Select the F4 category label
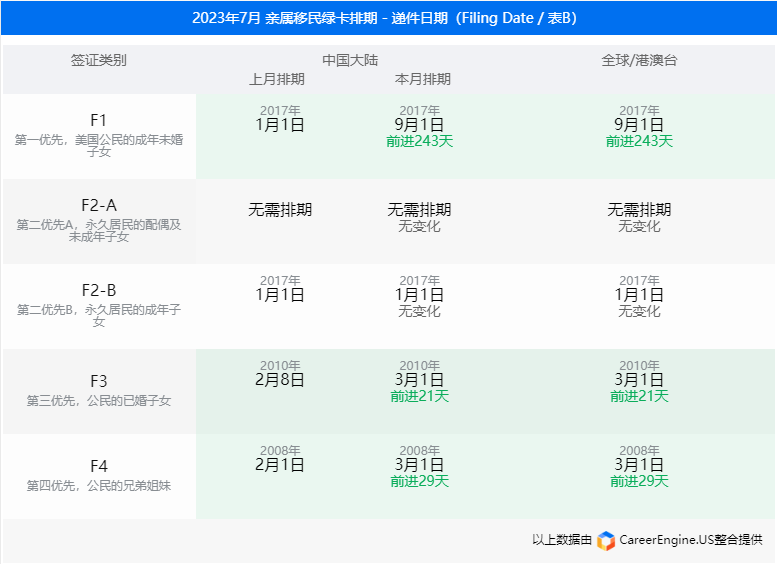Image resolution: width=777 pixels, height=564 pixels. (99, 466)
